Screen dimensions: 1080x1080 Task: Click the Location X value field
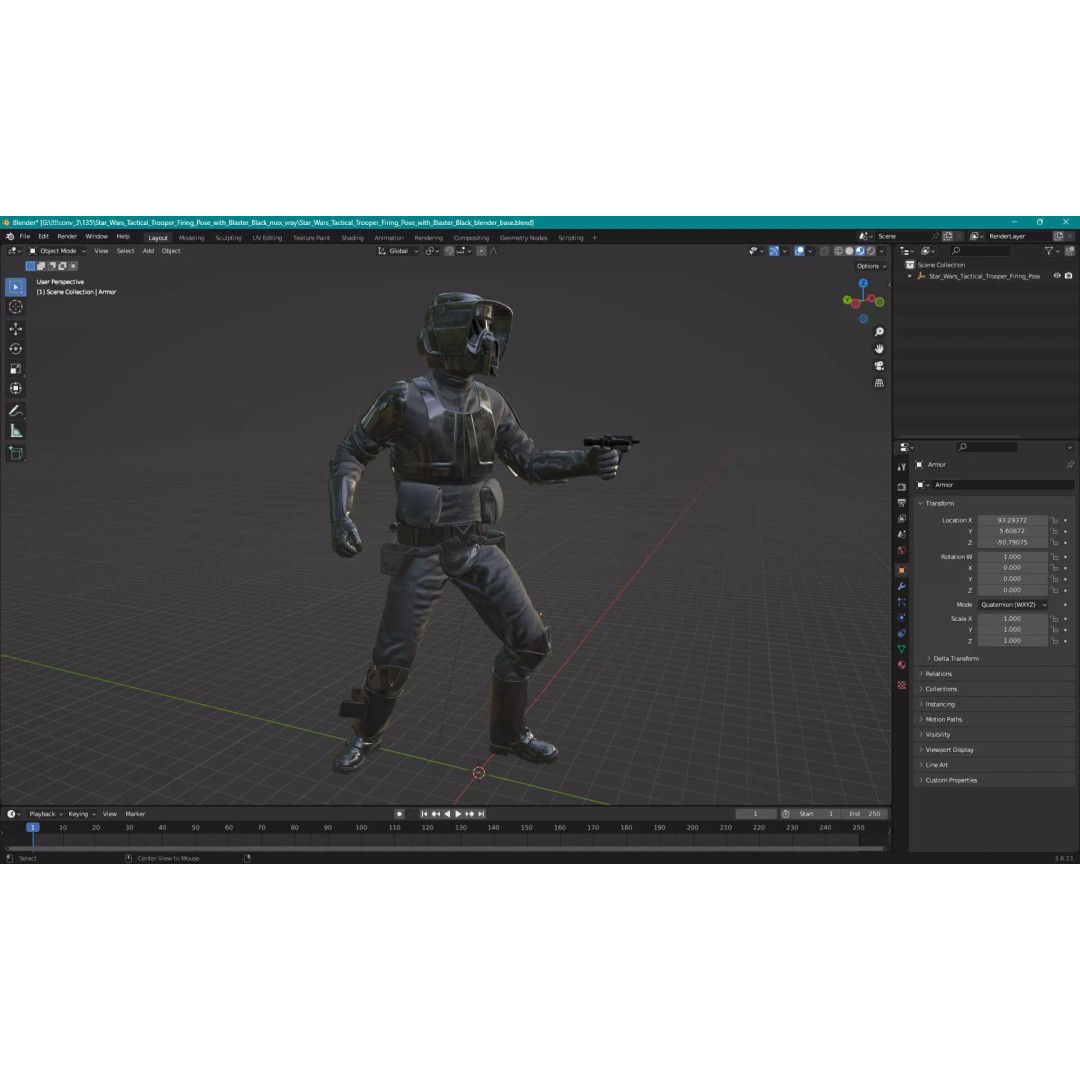pos(1012,521)
